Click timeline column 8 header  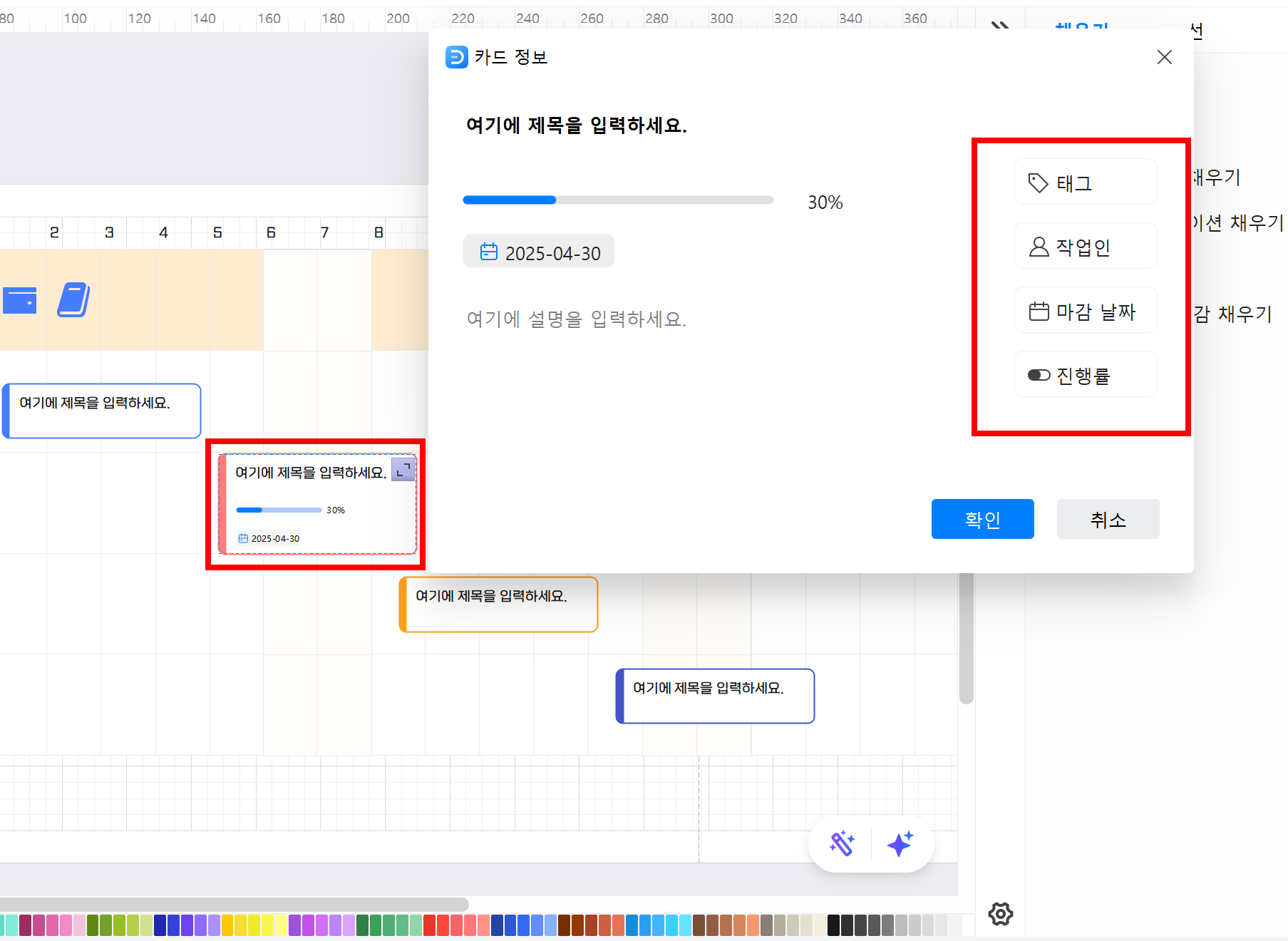click(x=378, y=232)
